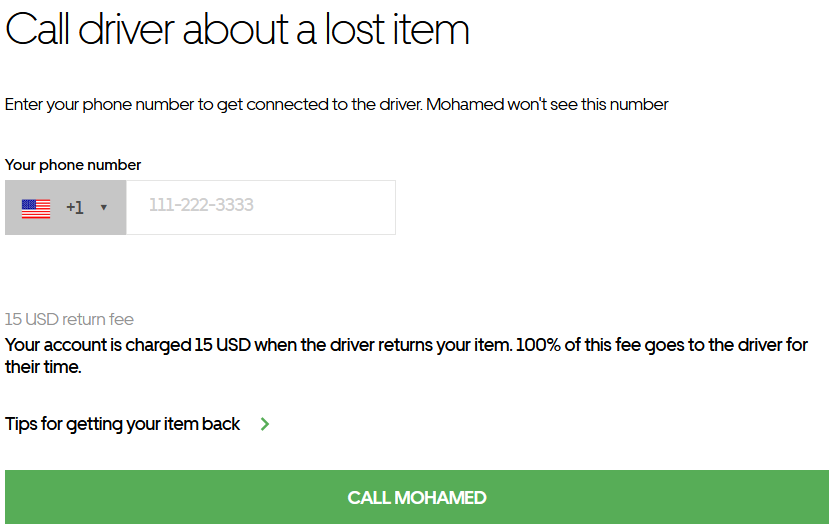The height and width of the screenshot is (527, 835).
Task: Call the driver with CALL MOHAMED button
Action: (x=417, y=497)
